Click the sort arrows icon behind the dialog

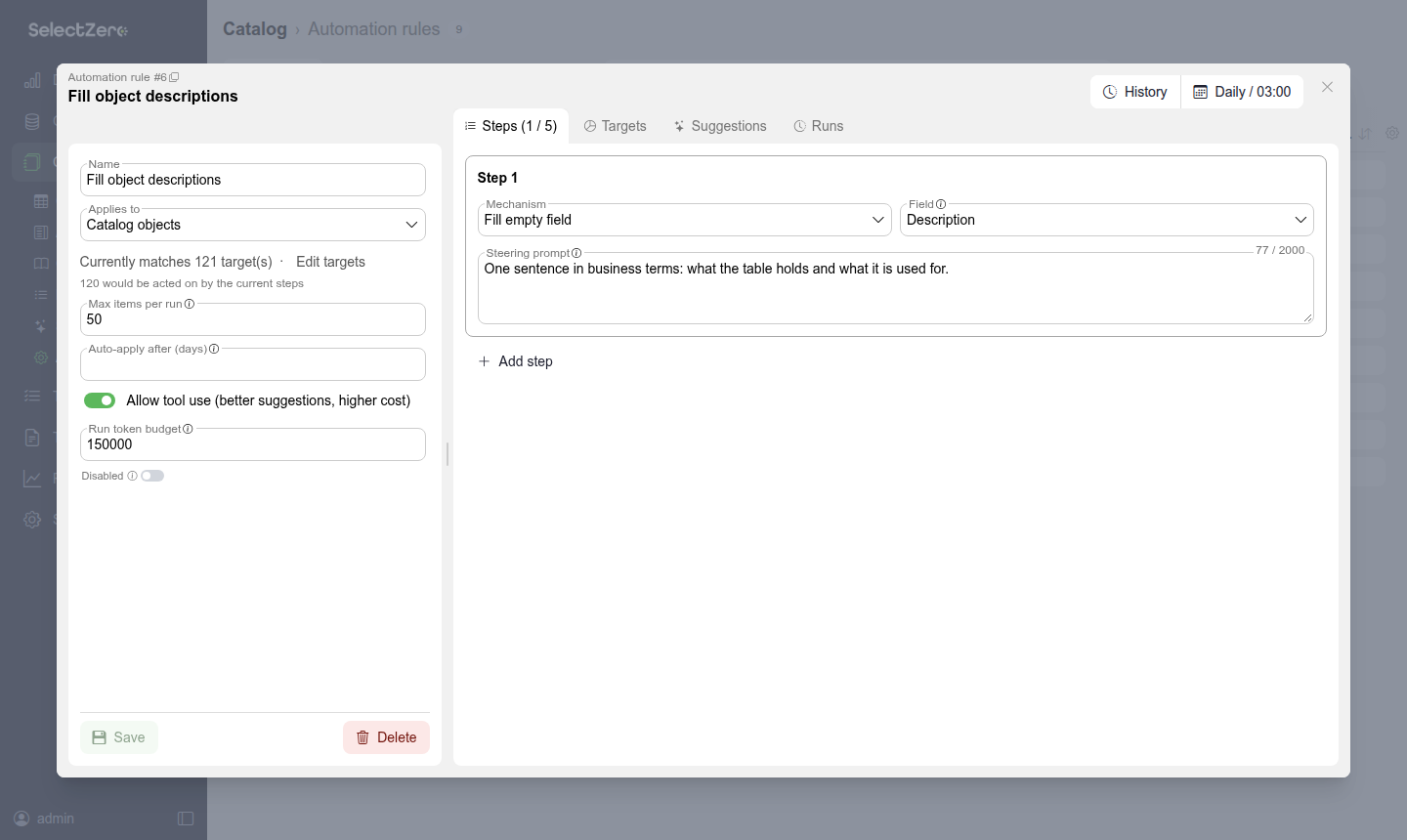click(x=1365, y=133)
